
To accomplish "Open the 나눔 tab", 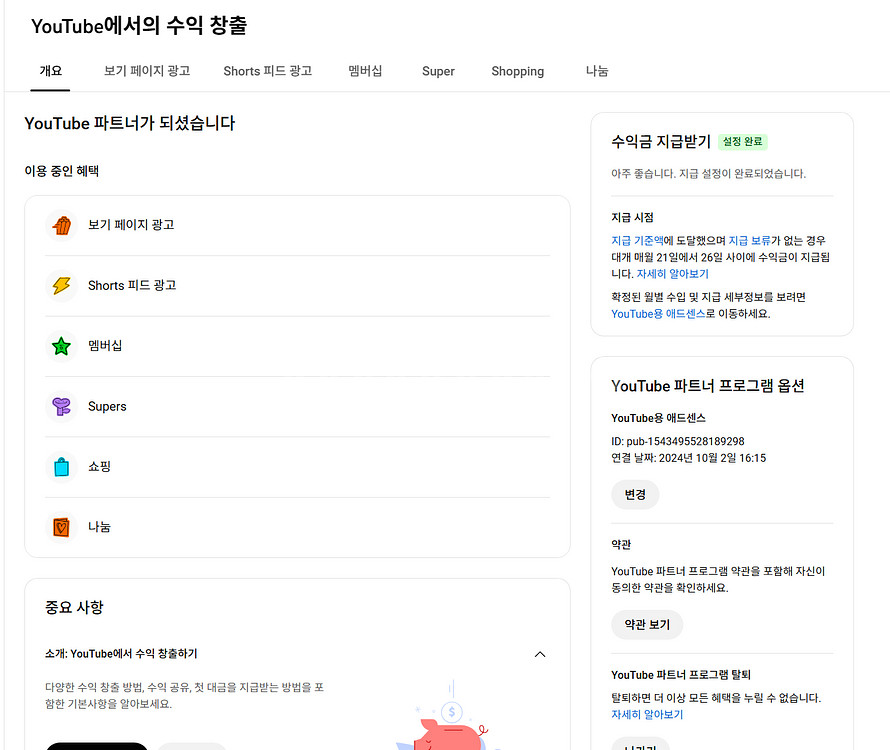I will [x=597, y=71].
